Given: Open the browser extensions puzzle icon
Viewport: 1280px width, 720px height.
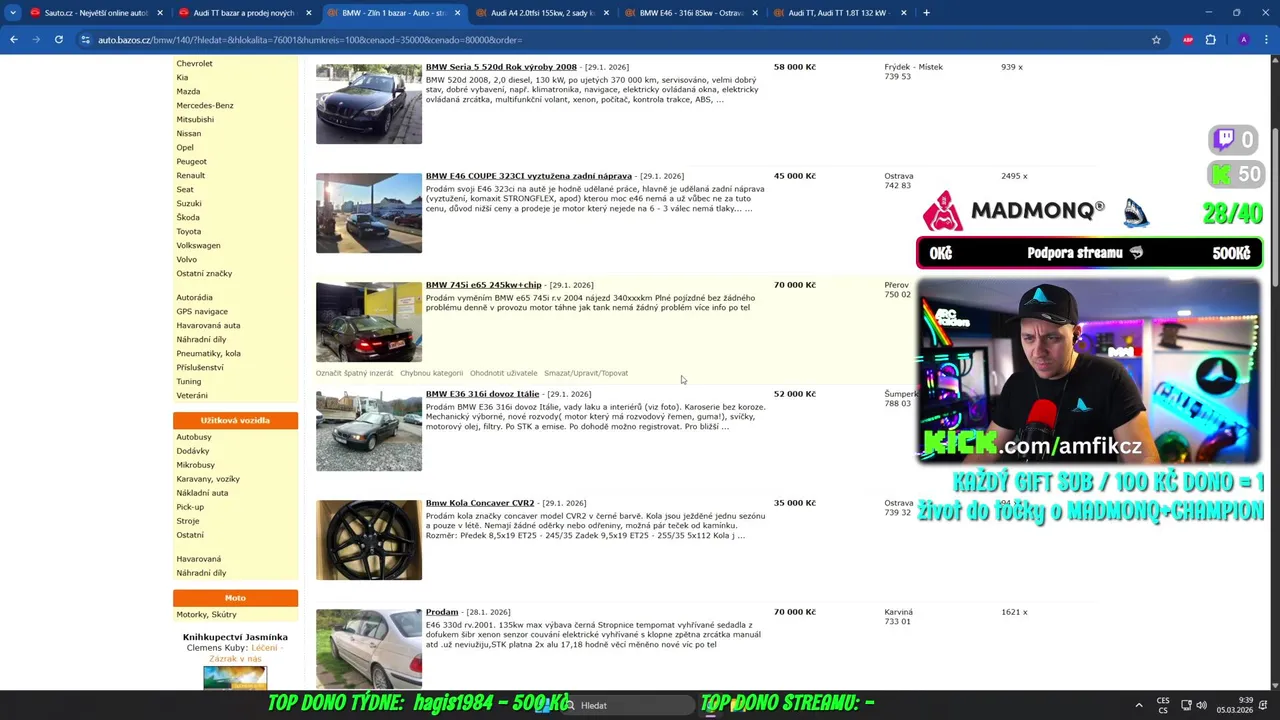Looking at the screenshot, I should [1210, 40].
